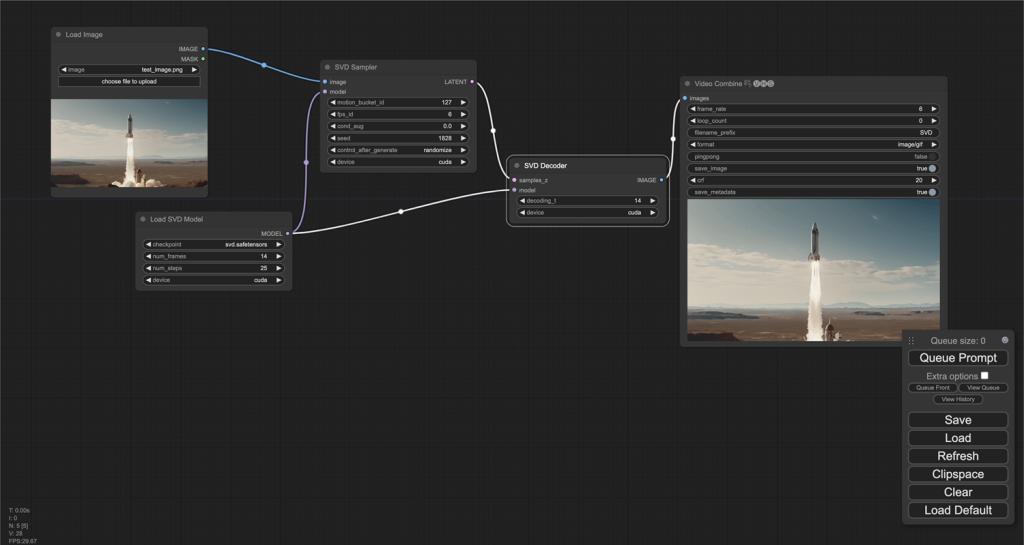Click View History in queue panel

click(957, 399)
